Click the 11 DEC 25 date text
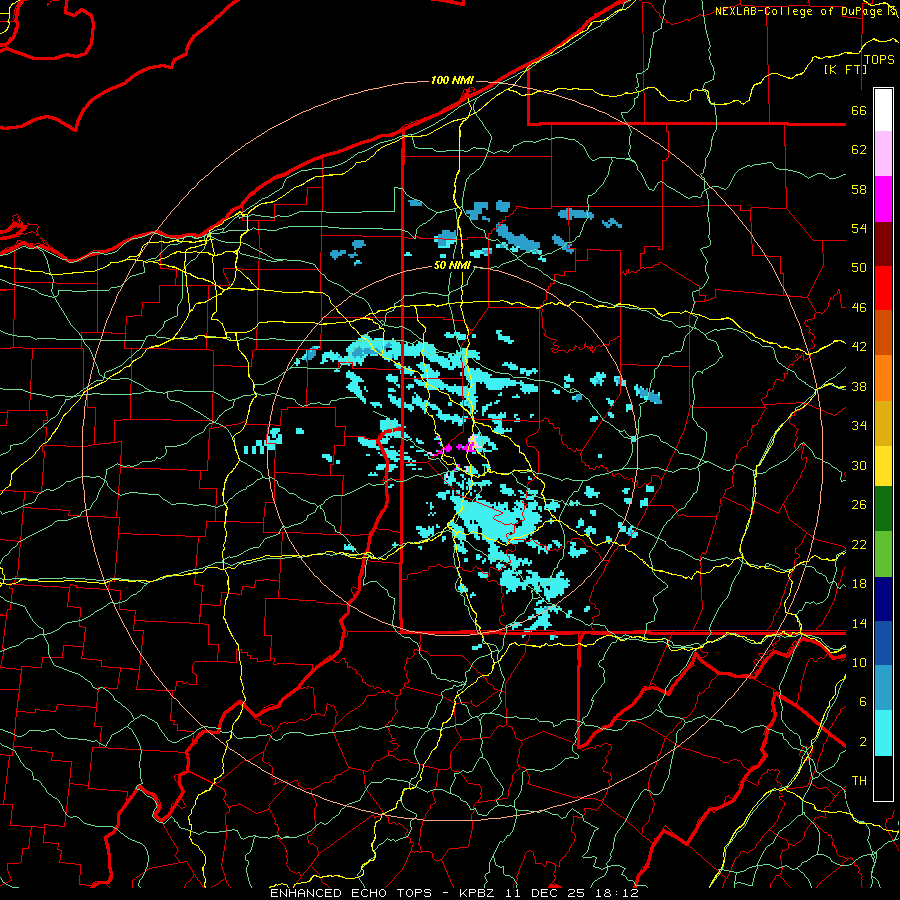Screen dimensions: 900x900 coord(545,893)
